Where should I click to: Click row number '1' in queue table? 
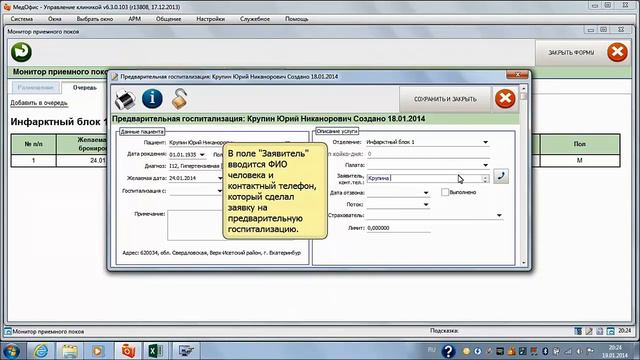point(33,160)
